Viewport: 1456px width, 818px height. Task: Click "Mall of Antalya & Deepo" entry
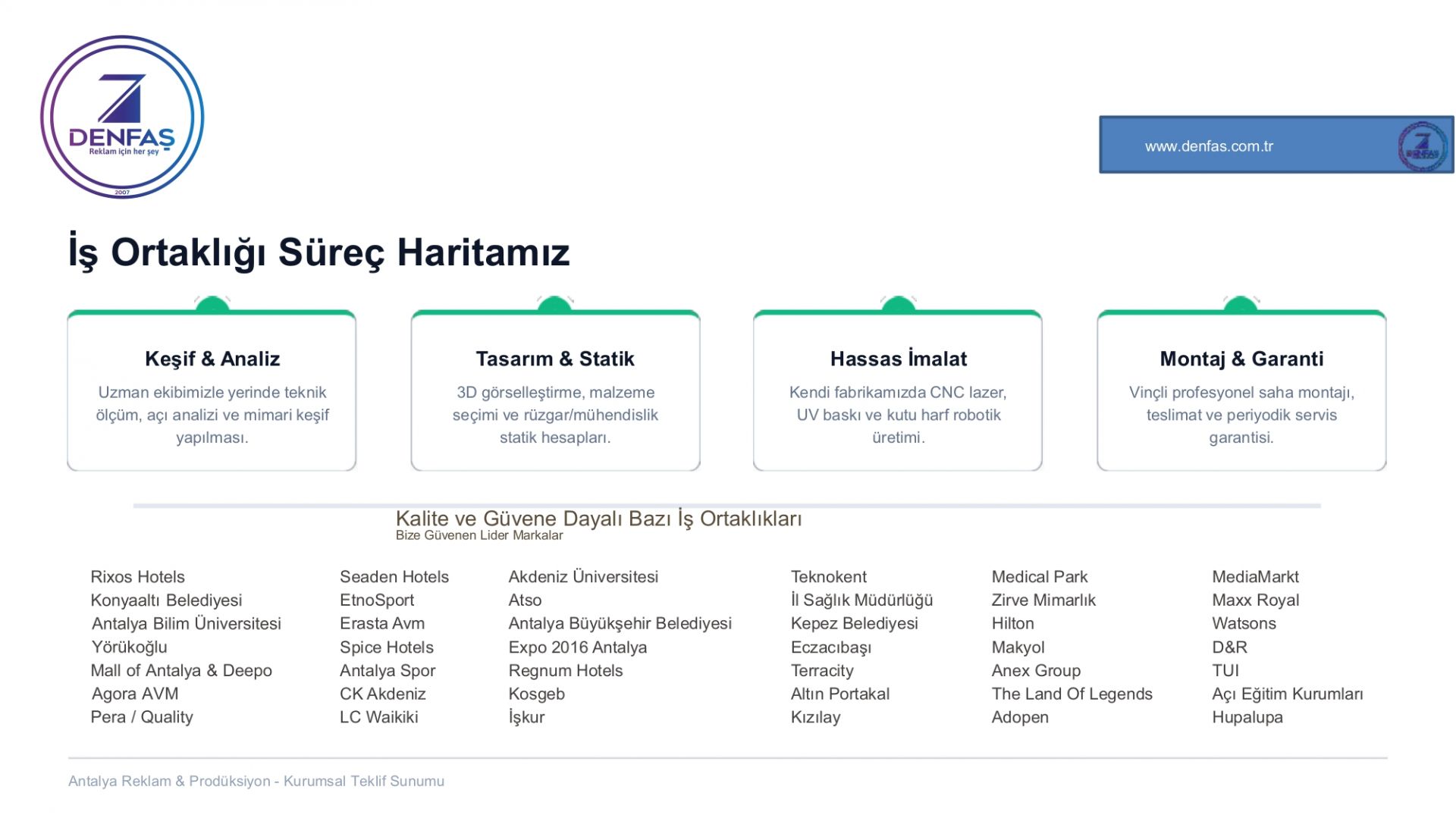(x=181, y=671)
